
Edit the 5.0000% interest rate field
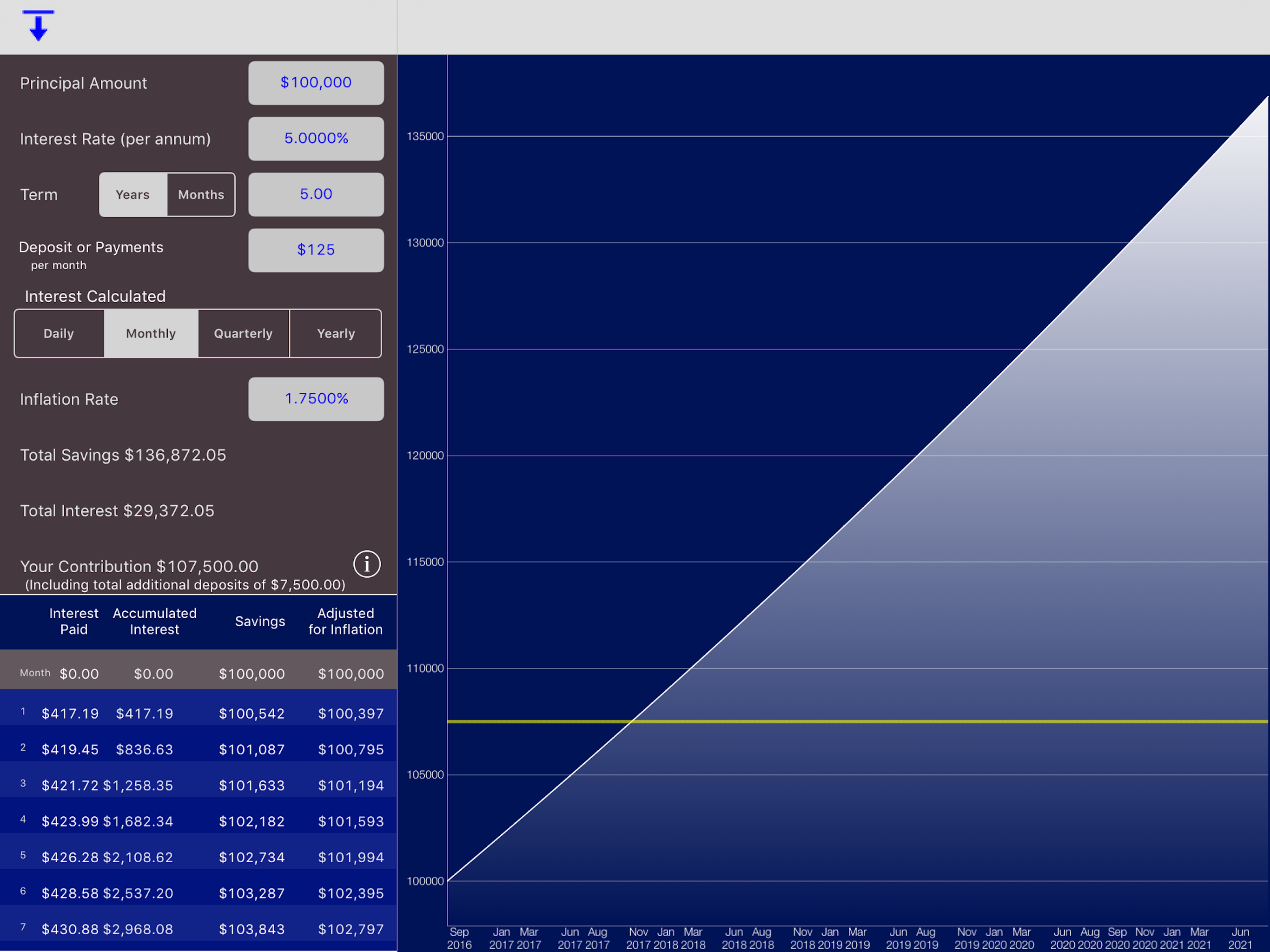pyautogui.click(x=316, y=139)
